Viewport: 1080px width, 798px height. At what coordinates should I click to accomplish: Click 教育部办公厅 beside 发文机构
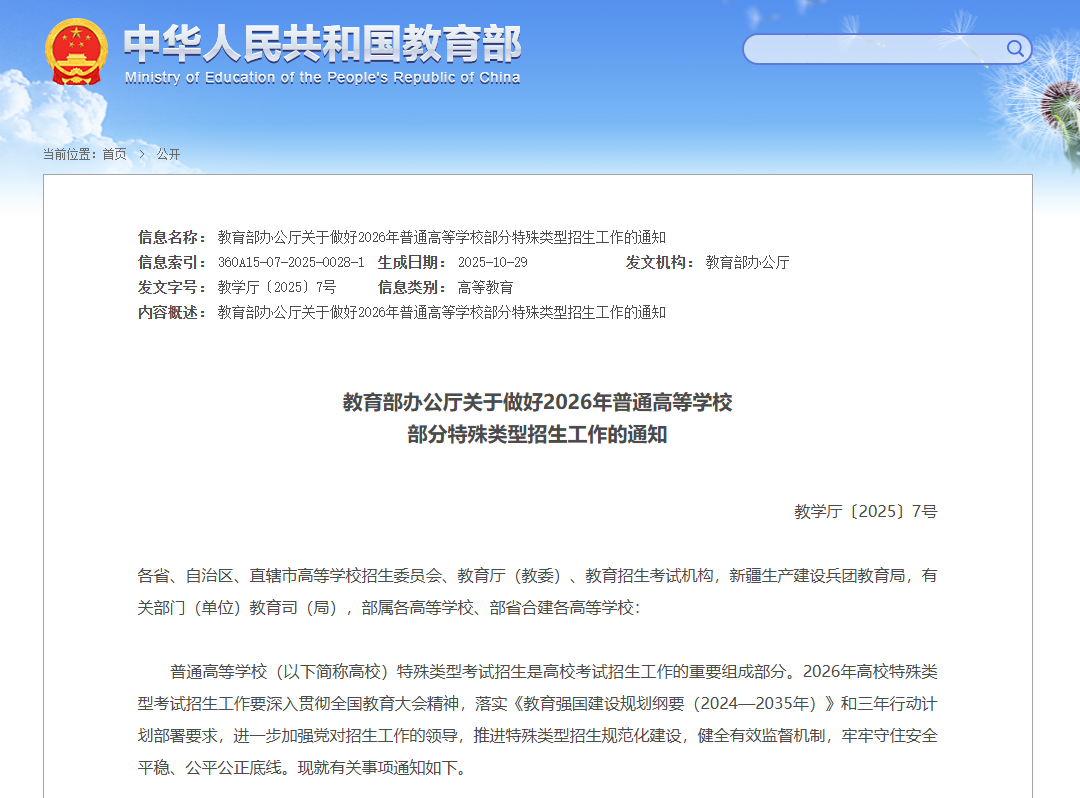[x=747, y=262]
